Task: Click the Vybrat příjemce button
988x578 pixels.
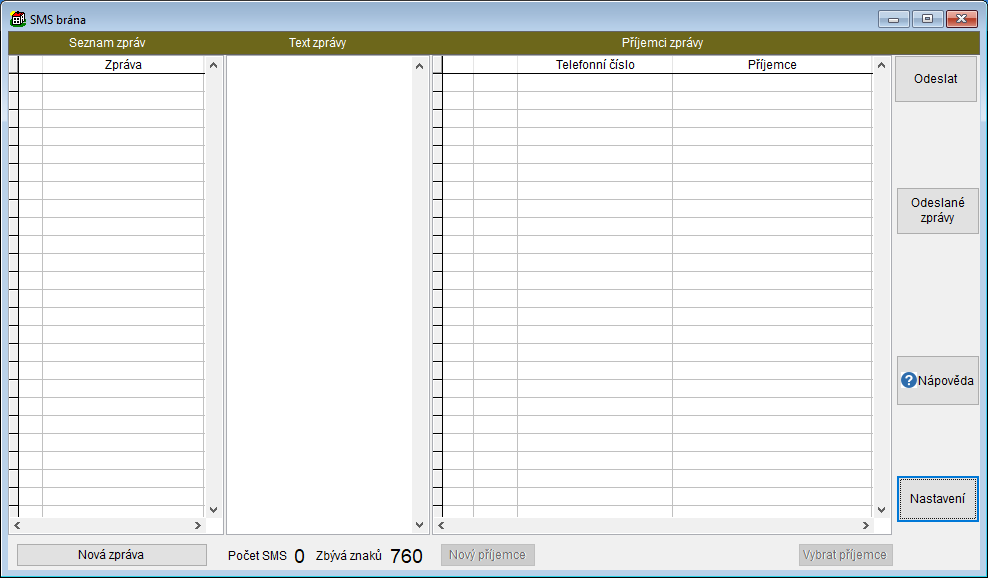Action: (845, 555)
